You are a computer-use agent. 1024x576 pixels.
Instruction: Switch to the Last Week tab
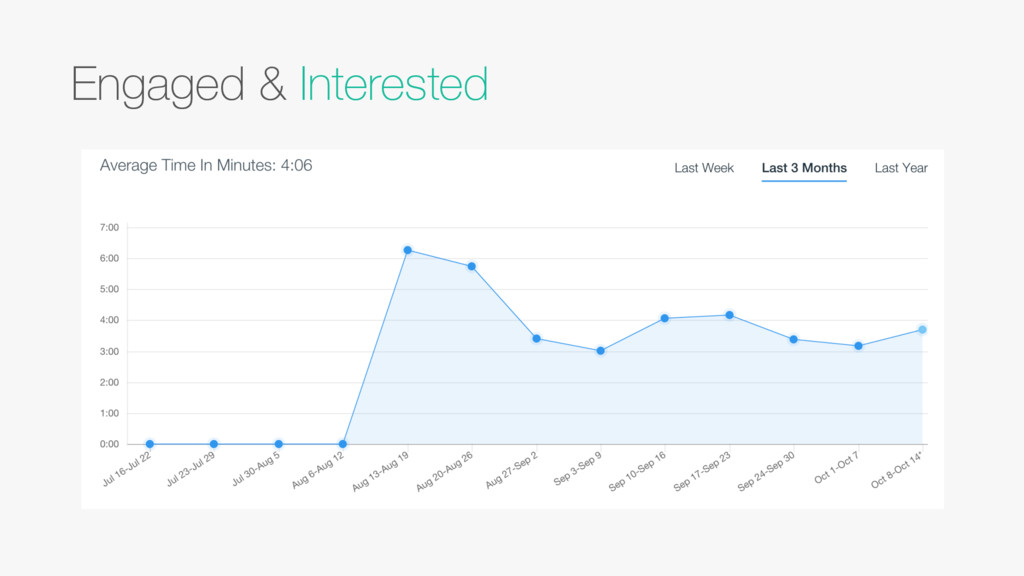704,168
